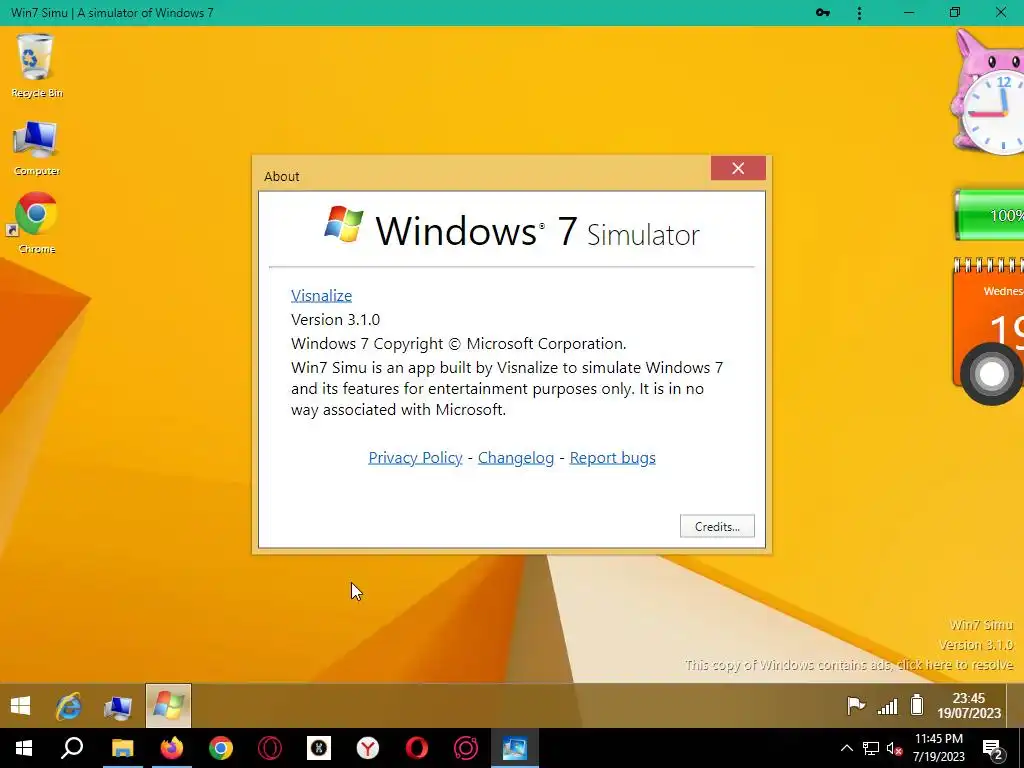Select Win7 Simu app in host taskbar
The width and height of the screenshot is (1024, 768).
coord(515,748)
